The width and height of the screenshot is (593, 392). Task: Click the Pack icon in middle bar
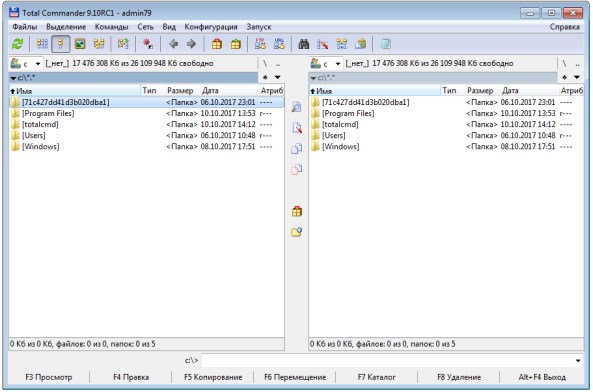point(296,211)
